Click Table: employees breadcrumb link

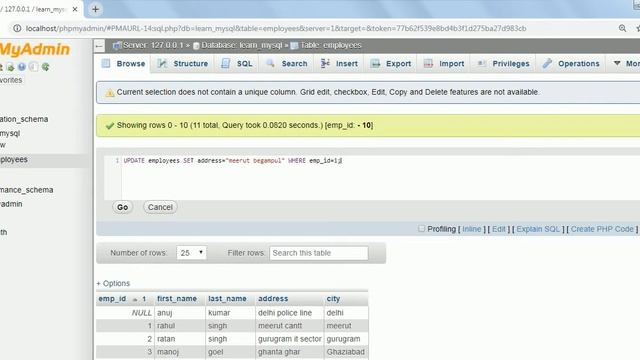331,45
